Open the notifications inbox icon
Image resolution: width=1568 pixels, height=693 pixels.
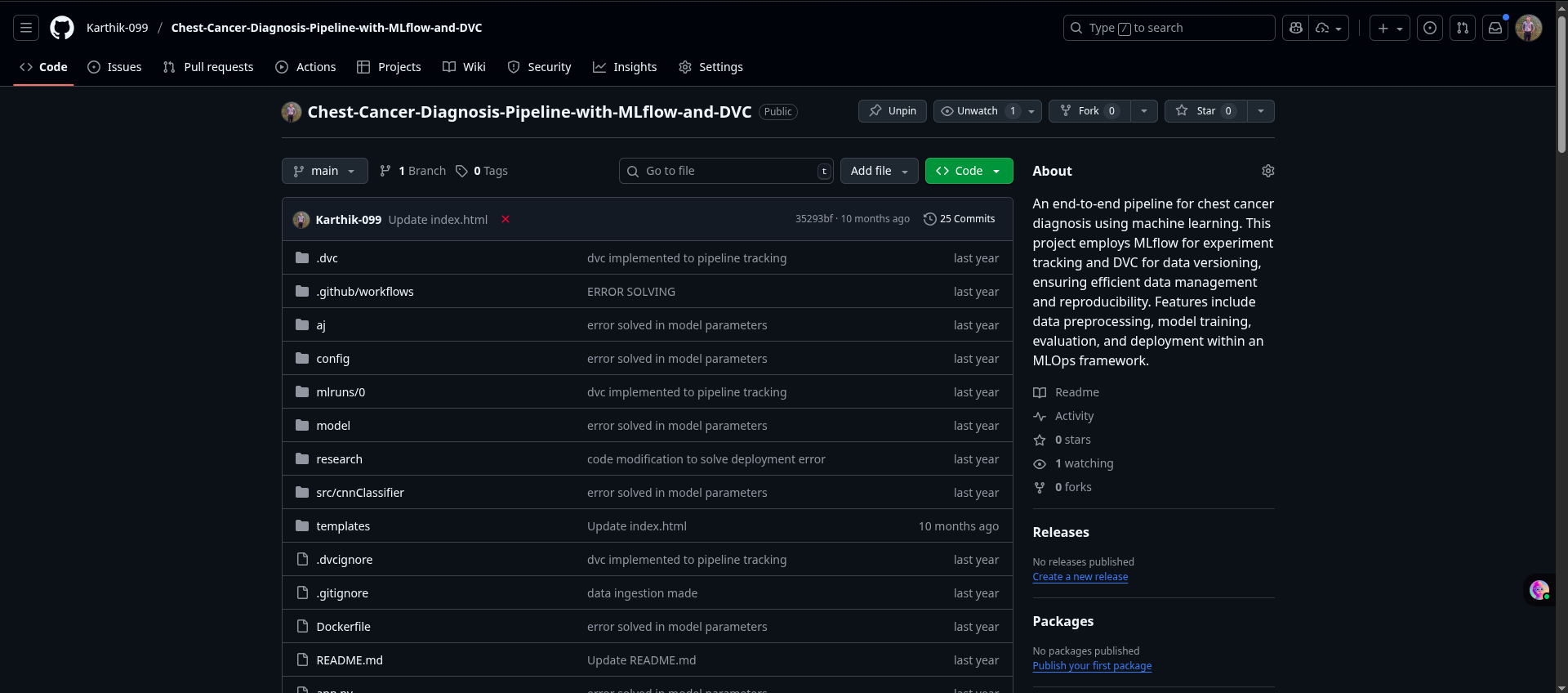coord(1494,28)
